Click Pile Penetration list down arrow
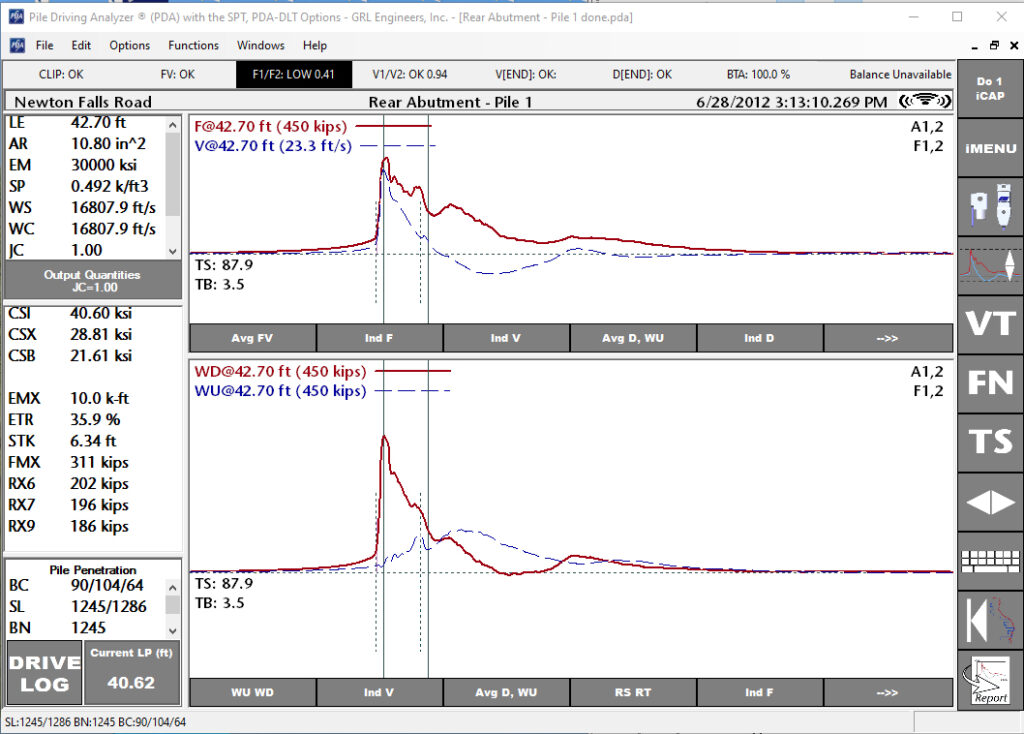The image size is (1024, 734). tap(172, 631)
